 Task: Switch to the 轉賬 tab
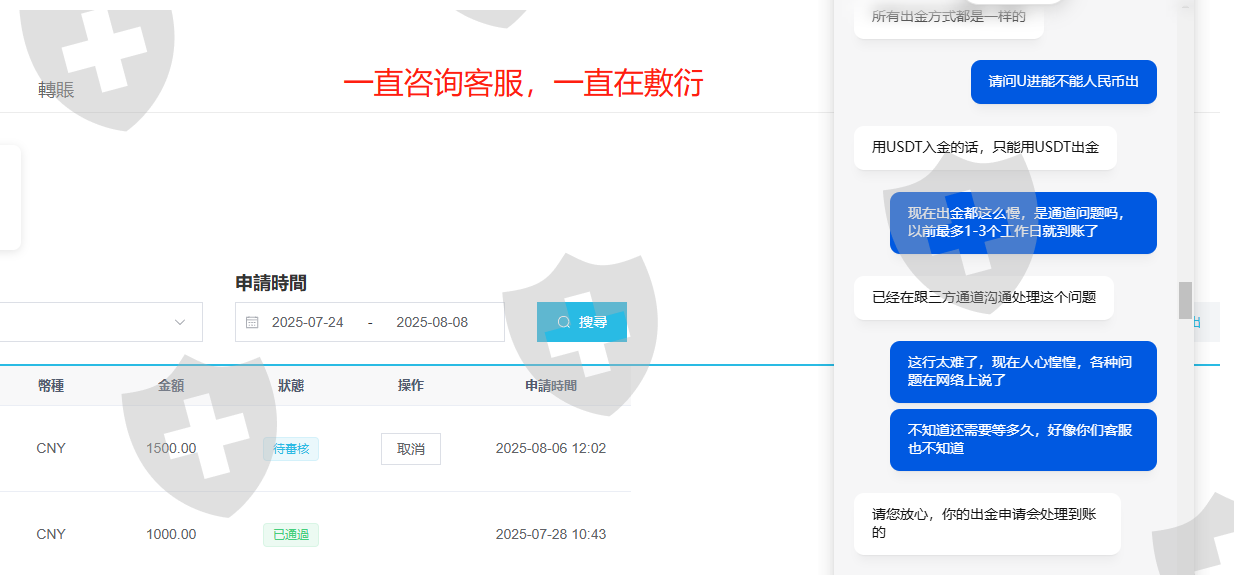tap(56, 90)
